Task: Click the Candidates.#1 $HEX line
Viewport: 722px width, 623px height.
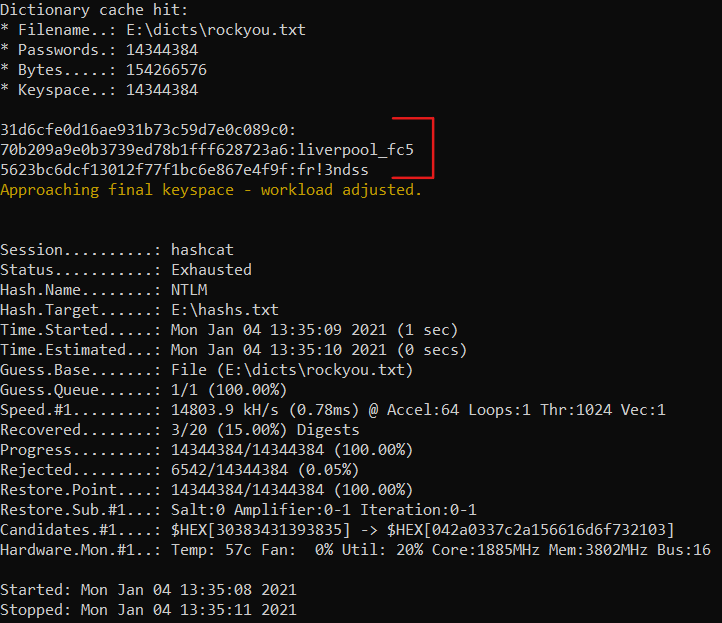Action: (x=338, y=530)
